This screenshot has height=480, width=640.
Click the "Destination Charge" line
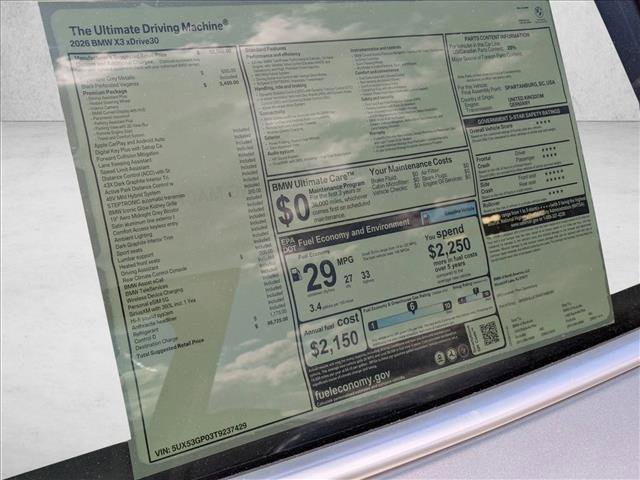[x=157, y=344]
